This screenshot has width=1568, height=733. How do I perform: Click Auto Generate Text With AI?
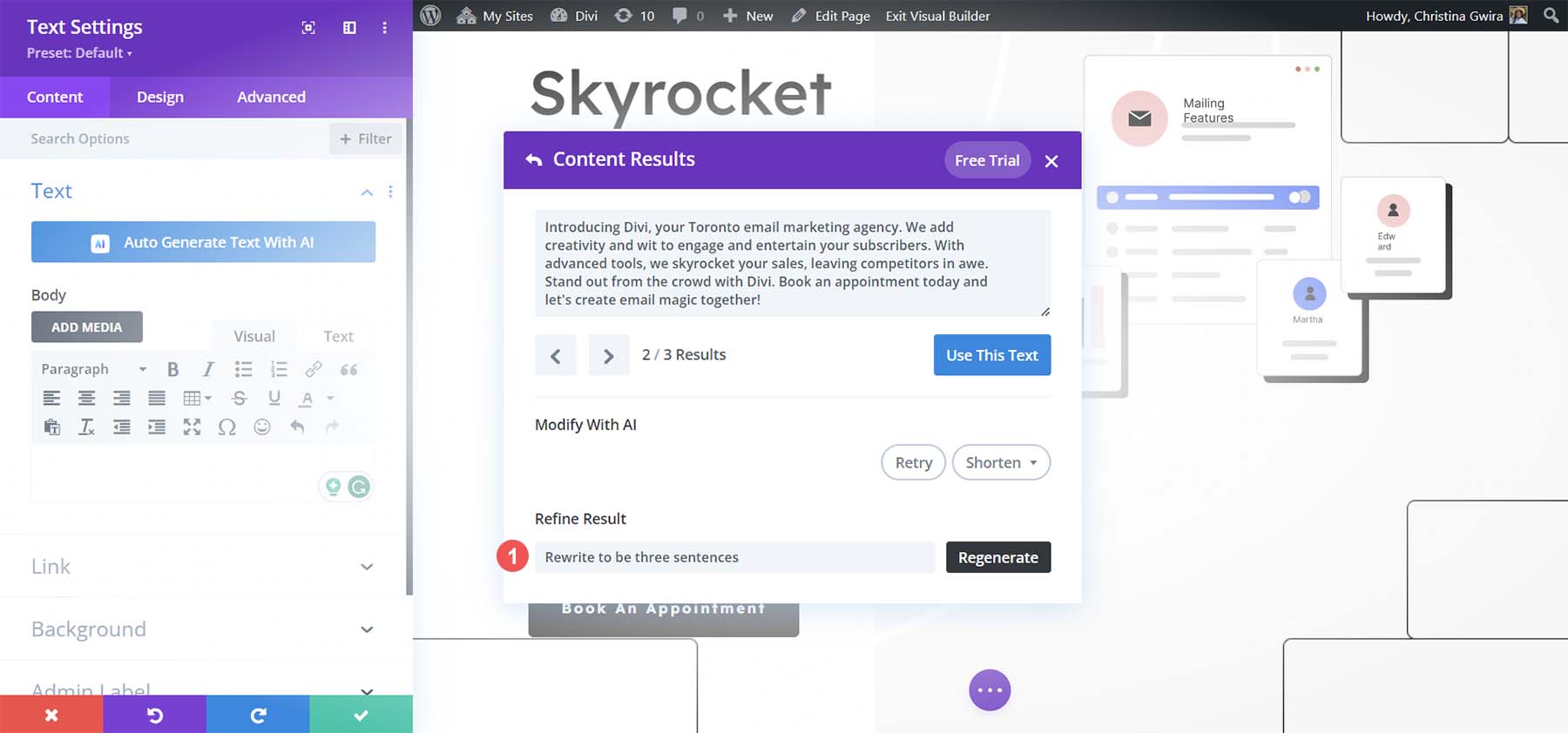203,242
